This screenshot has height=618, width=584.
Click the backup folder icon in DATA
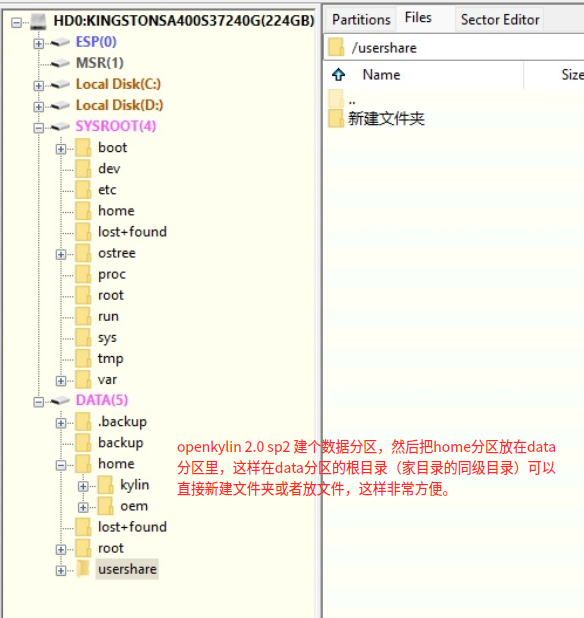click(x=83, y=443)
